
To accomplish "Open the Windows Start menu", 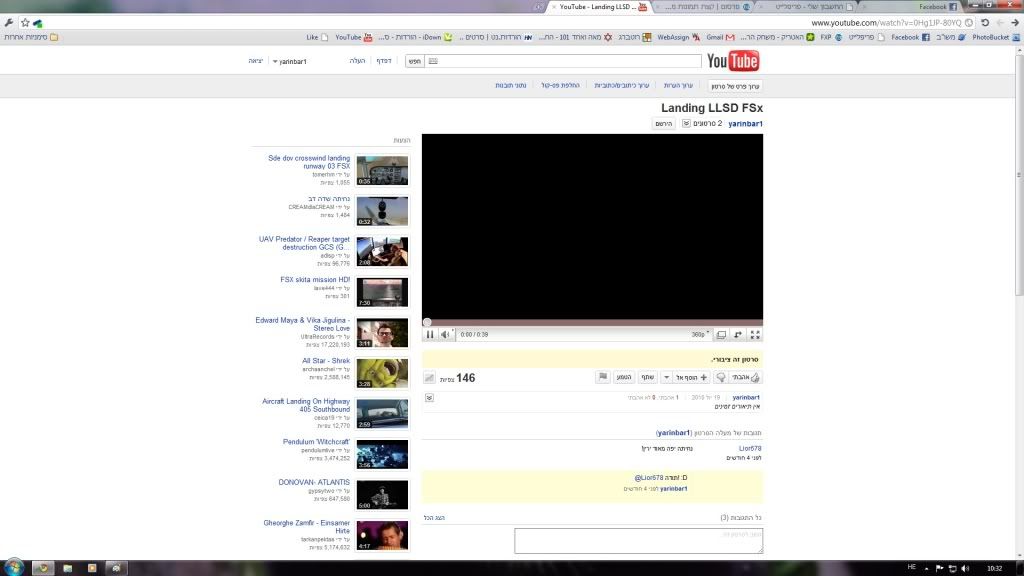I will pyautogui.click(x=14, y=568).
